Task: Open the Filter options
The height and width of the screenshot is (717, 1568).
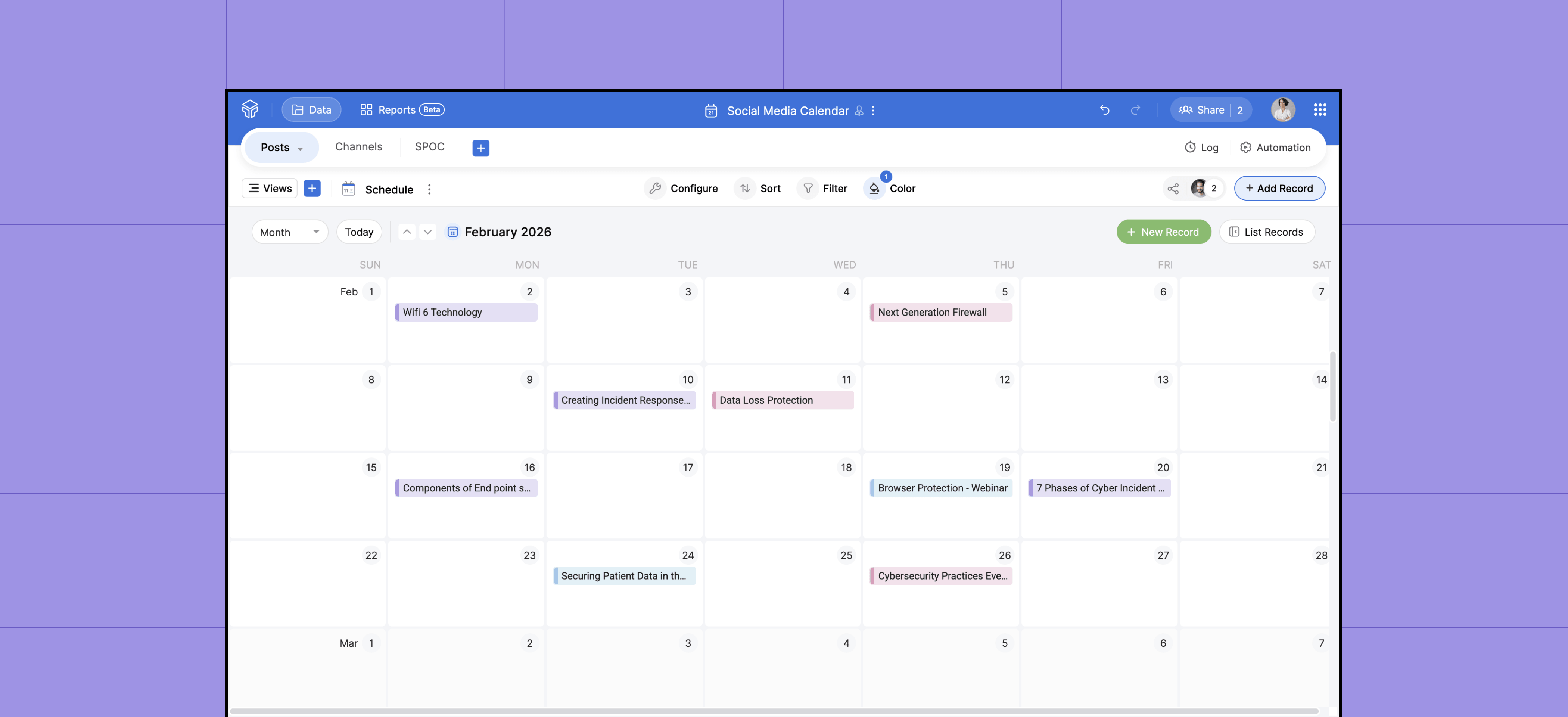Action: click(822, 188)
